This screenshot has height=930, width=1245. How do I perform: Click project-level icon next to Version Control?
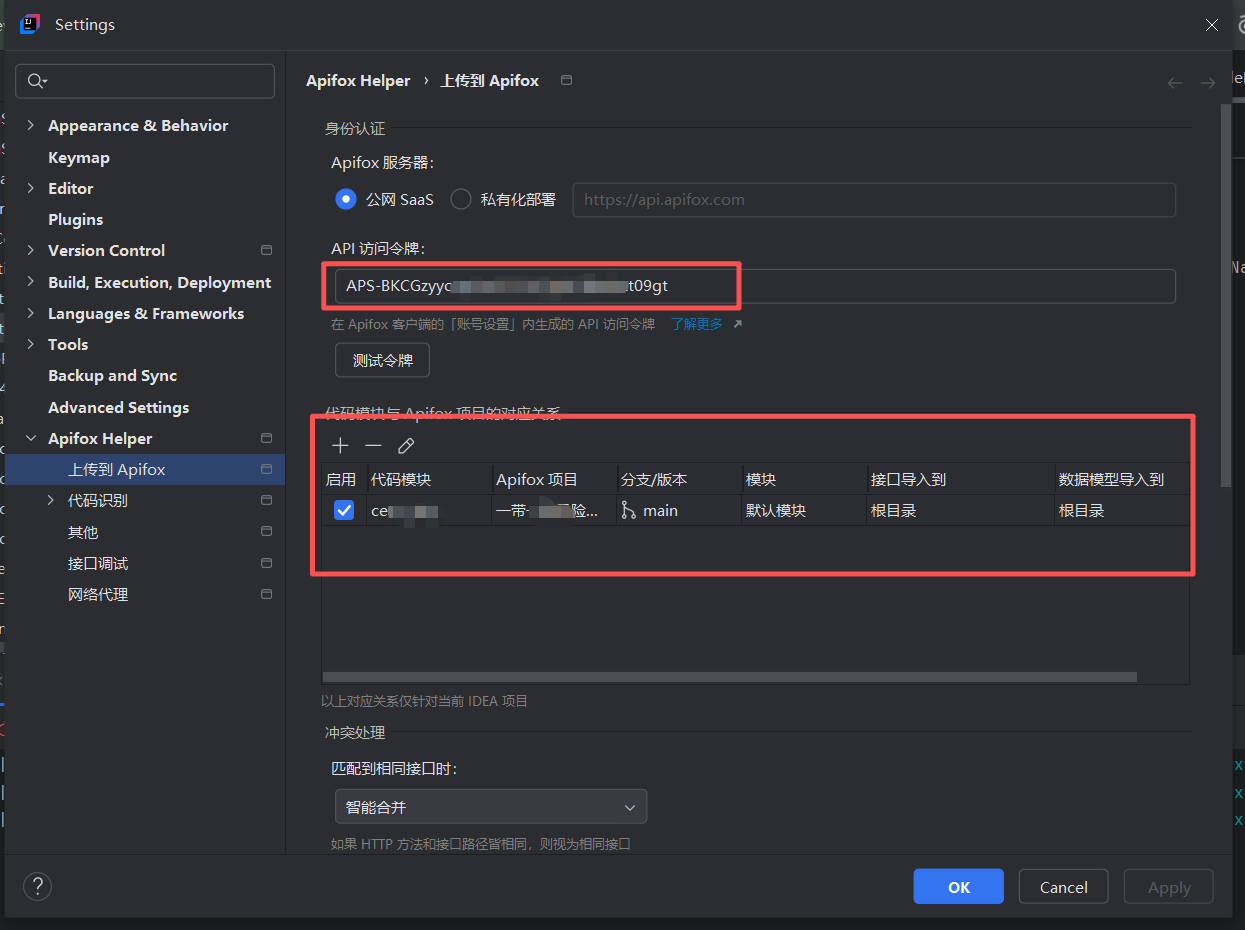click(266, 250)
